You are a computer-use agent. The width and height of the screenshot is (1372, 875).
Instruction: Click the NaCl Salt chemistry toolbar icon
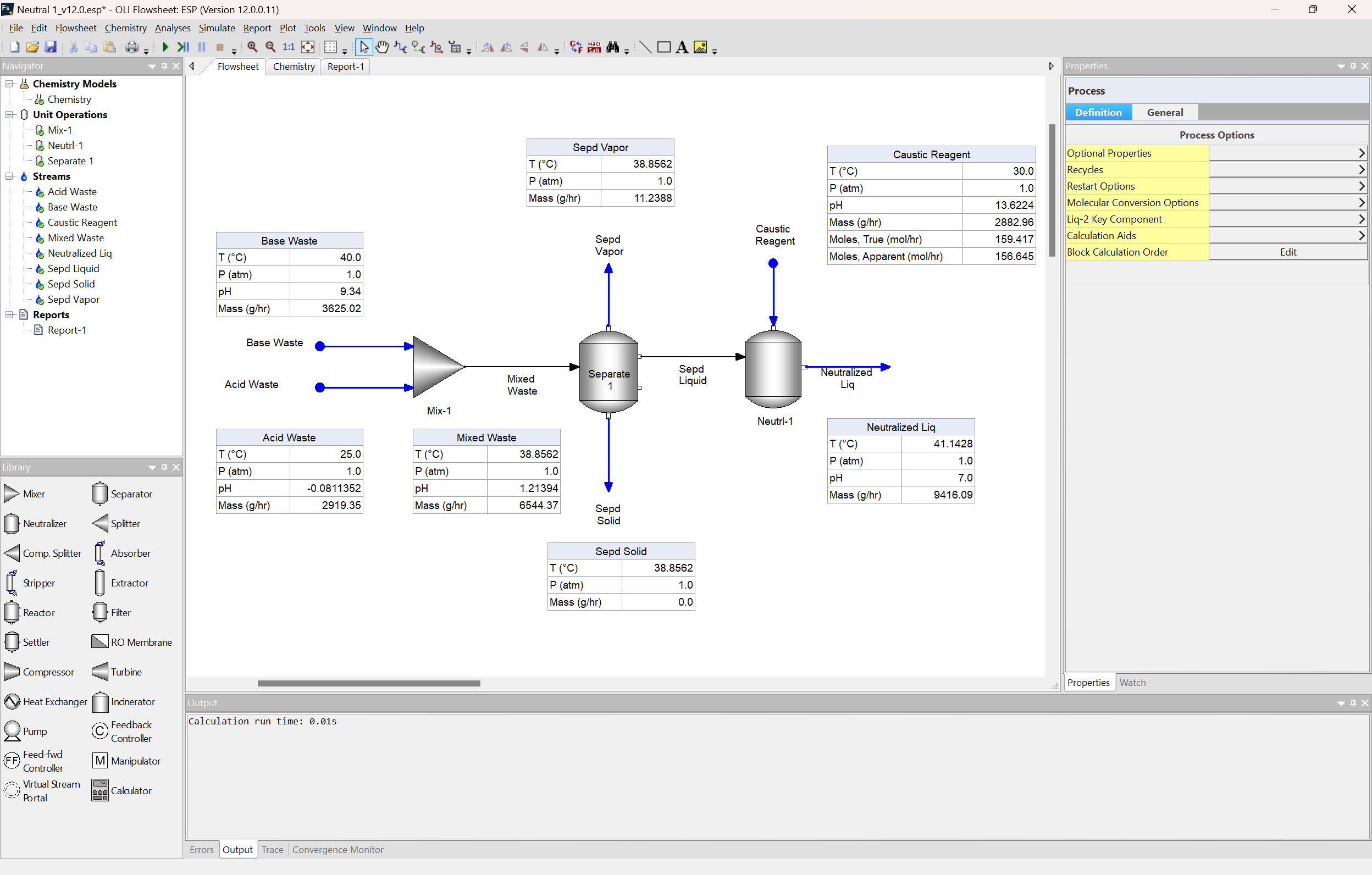pyautogui.click(x=594, y=47)
